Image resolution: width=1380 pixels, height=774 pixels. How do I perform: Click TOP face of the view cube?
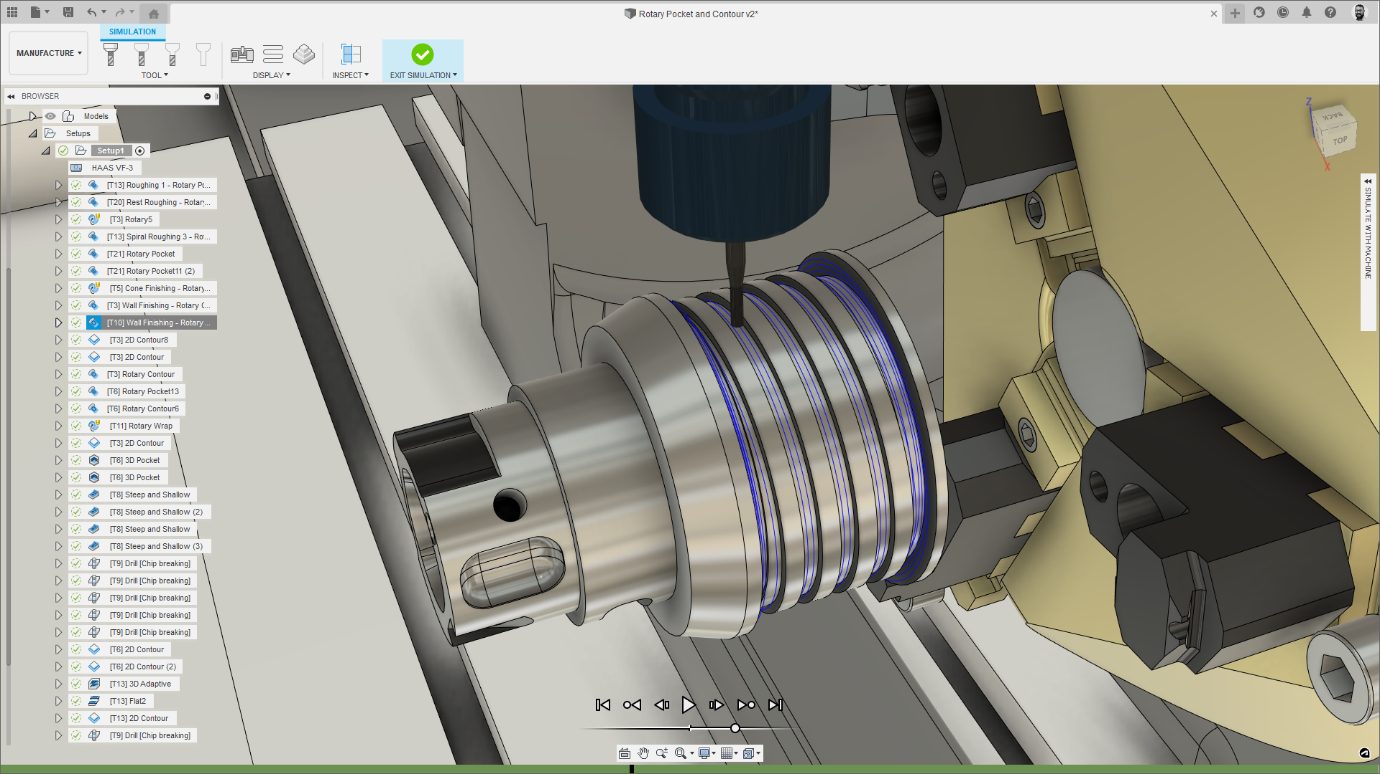1339,140
